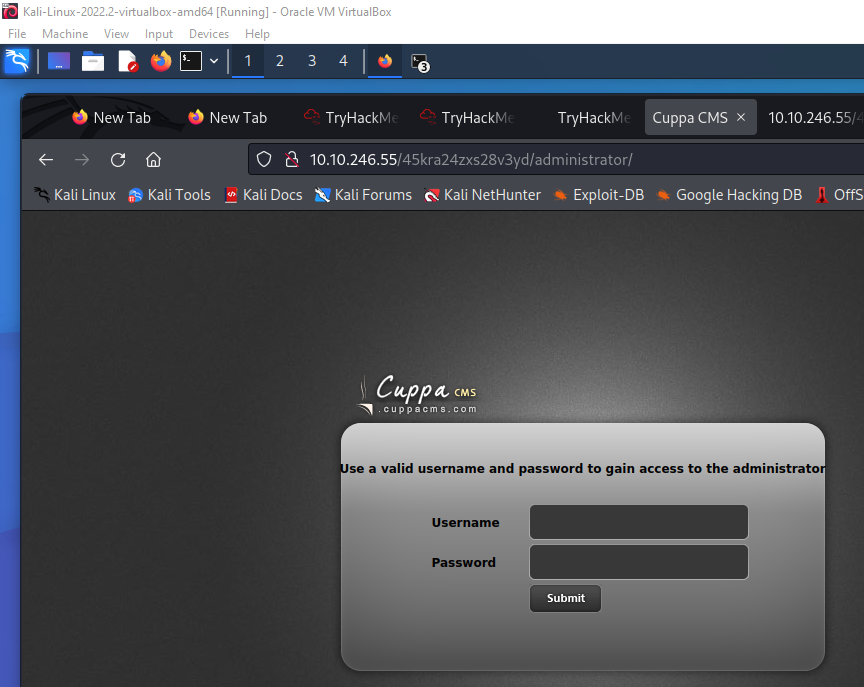Open the Exploit-DB bookmark

tap(598, 195)
